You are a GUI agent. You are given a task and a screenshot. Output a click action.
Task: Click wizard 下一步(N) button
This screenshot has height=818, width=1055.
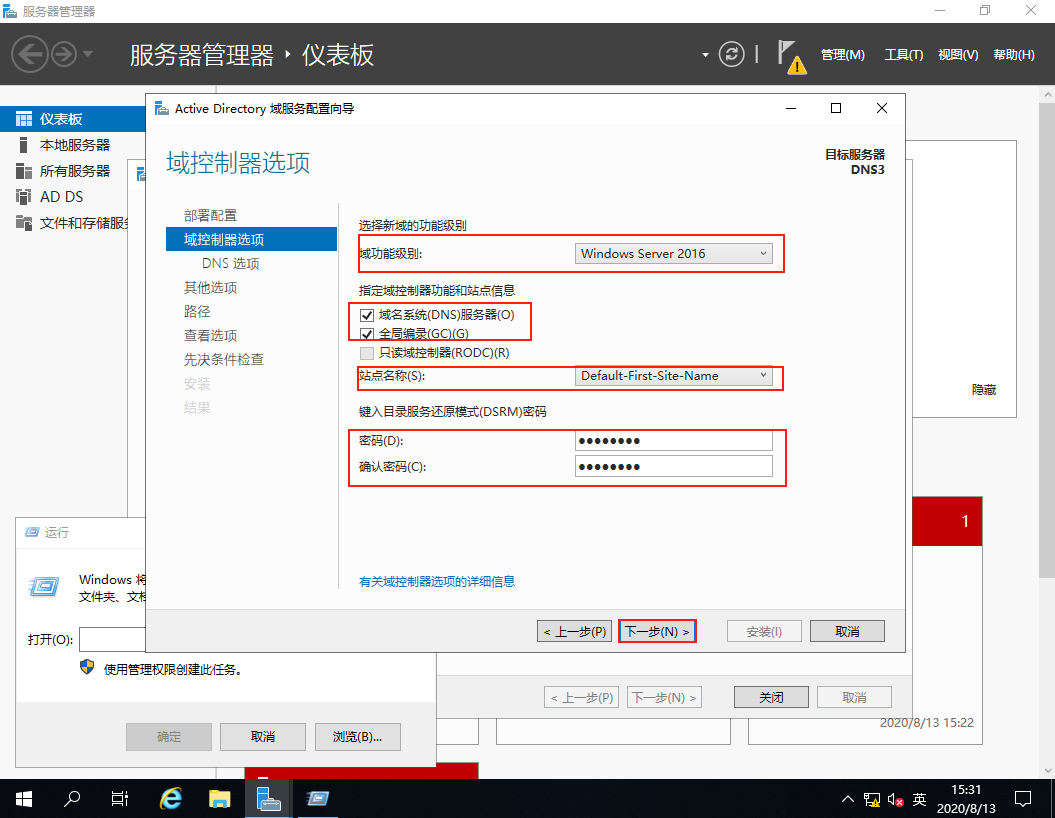click(x=657, y=631)
